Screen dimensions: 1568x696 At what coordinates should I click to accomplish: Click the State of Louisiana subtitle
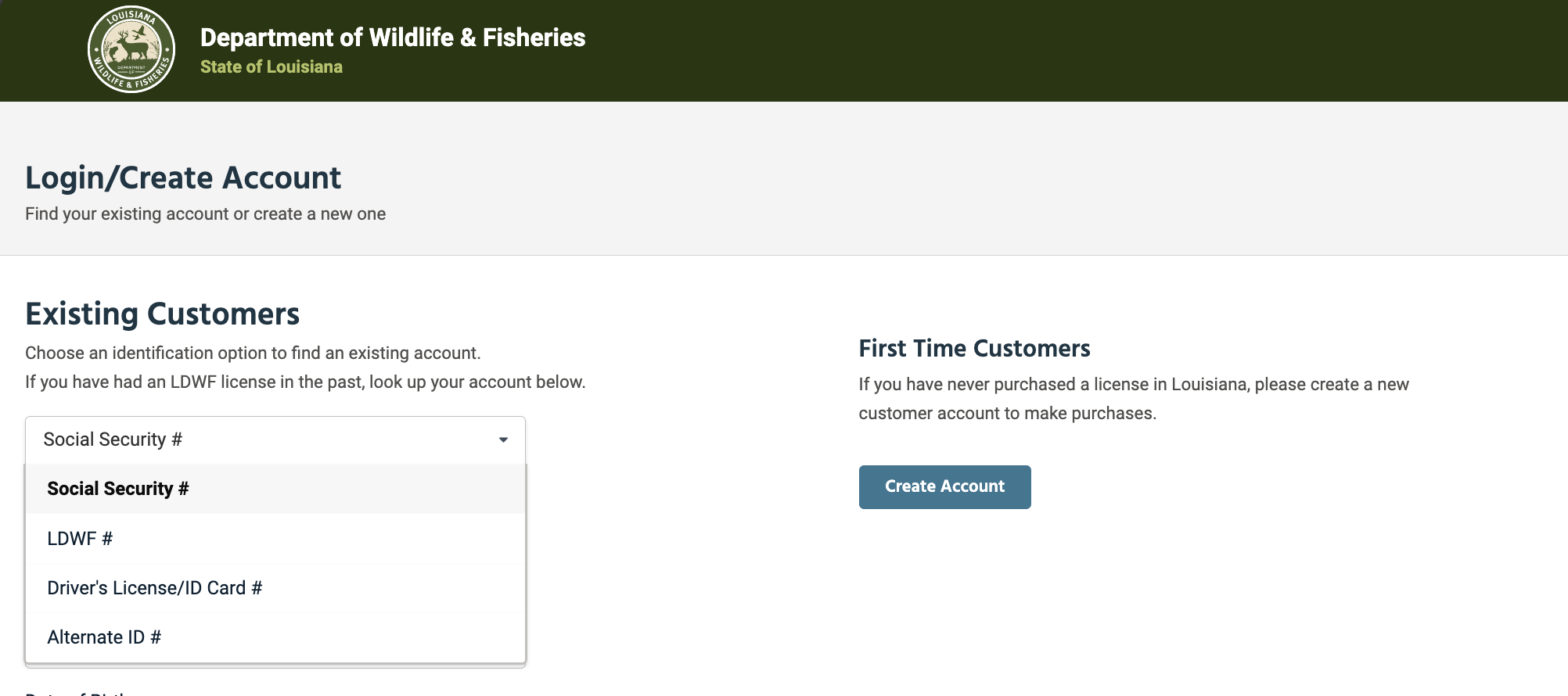tap(272, 66)
